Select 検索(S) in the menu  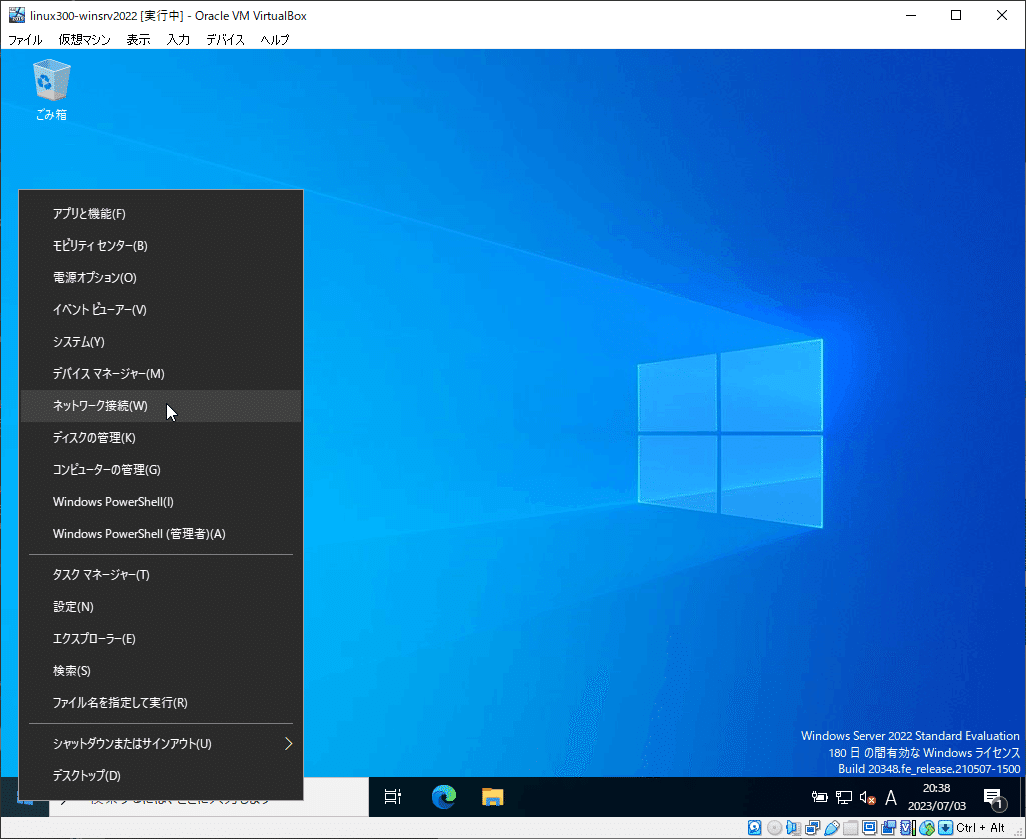click(161, 671)
